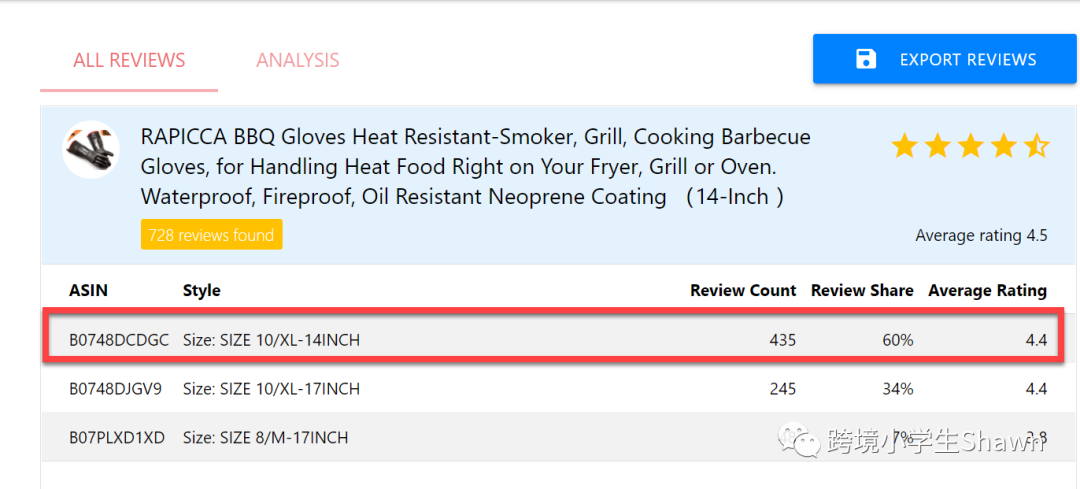Sort by Average Rating column header
Image resolution: width=1080 pixels, height=489 pixels.
coord(987,290)
